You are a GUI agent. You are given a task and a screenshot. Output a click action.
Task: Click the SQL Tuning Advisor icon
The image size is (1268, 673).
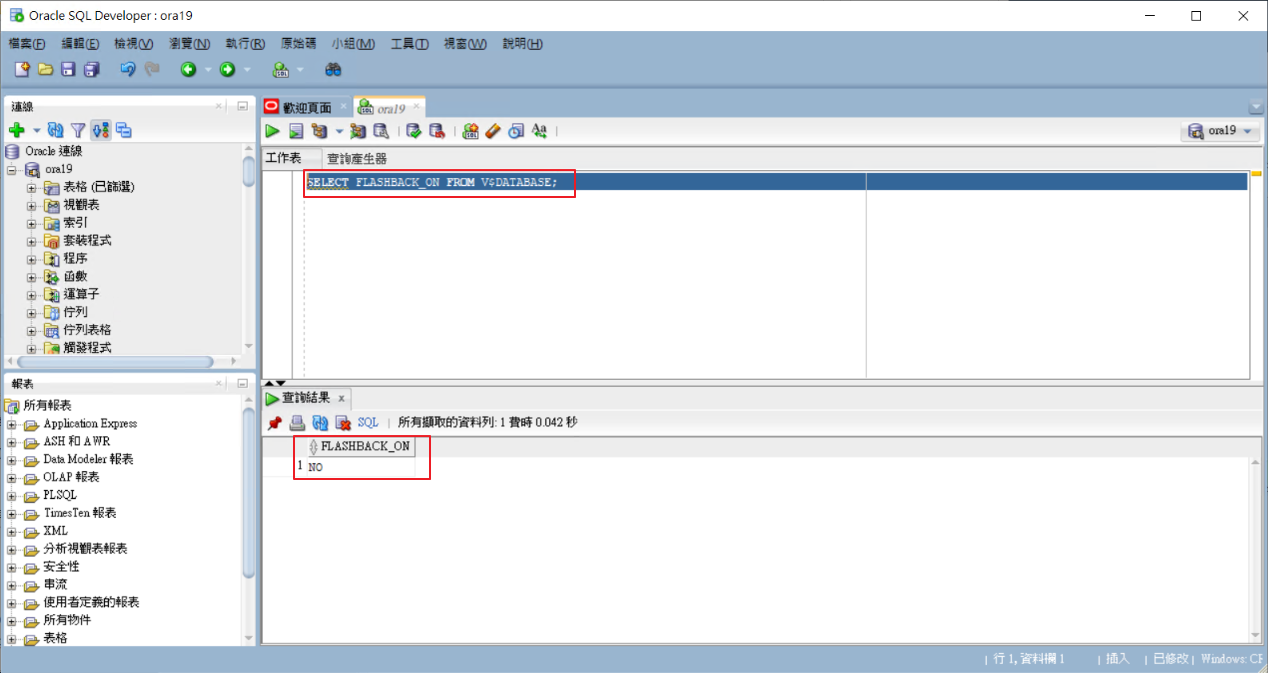coord(381,131)
